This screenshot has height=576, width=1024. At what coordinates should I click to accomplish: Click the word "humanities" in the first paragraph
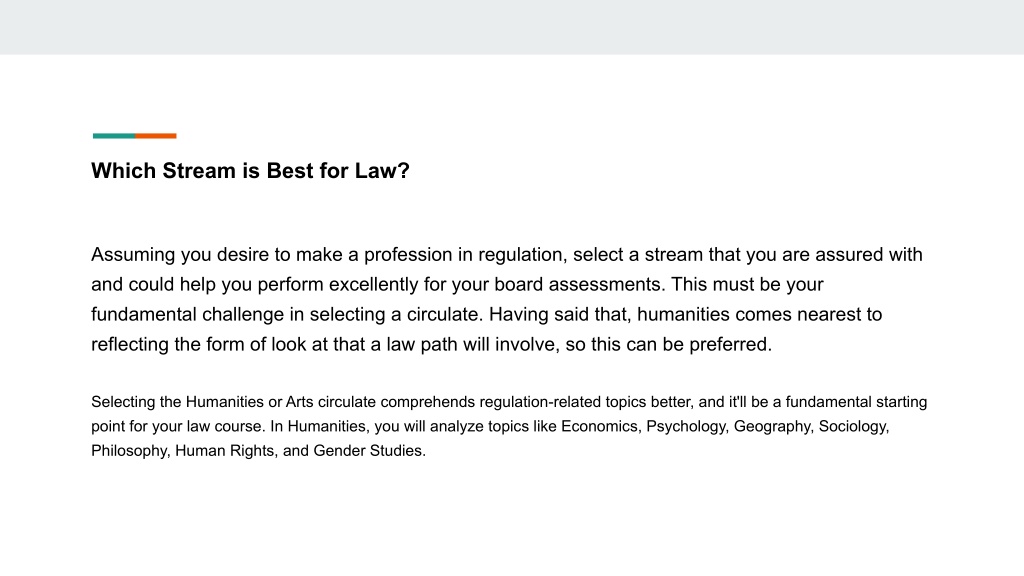coord(683,314)
